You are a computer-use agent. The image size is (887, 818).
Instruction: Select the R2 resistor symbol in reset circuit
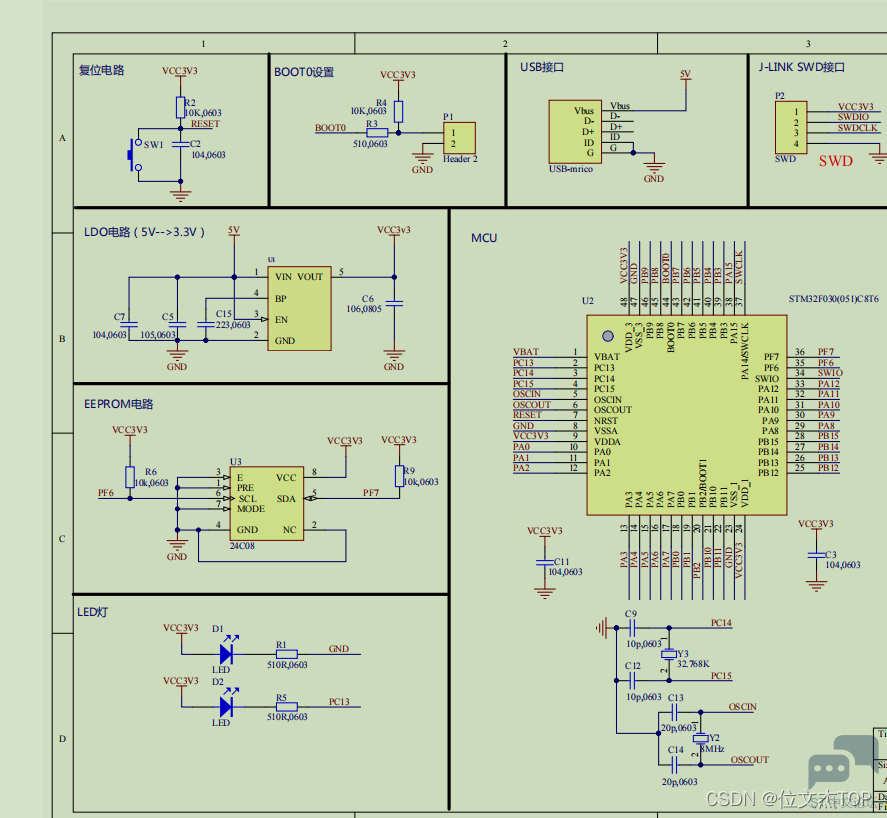click(180, 107)
